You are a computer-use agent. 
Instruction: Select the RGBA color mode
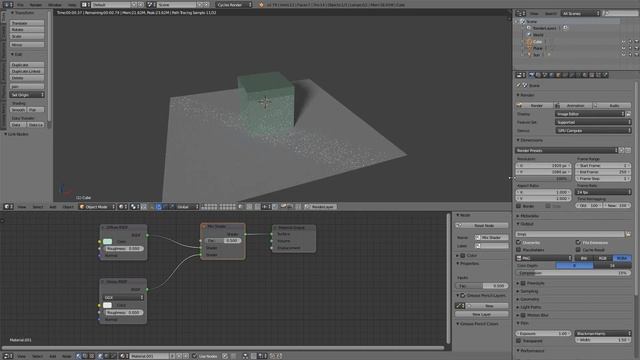pyautogui.click(x=622, y=258)
